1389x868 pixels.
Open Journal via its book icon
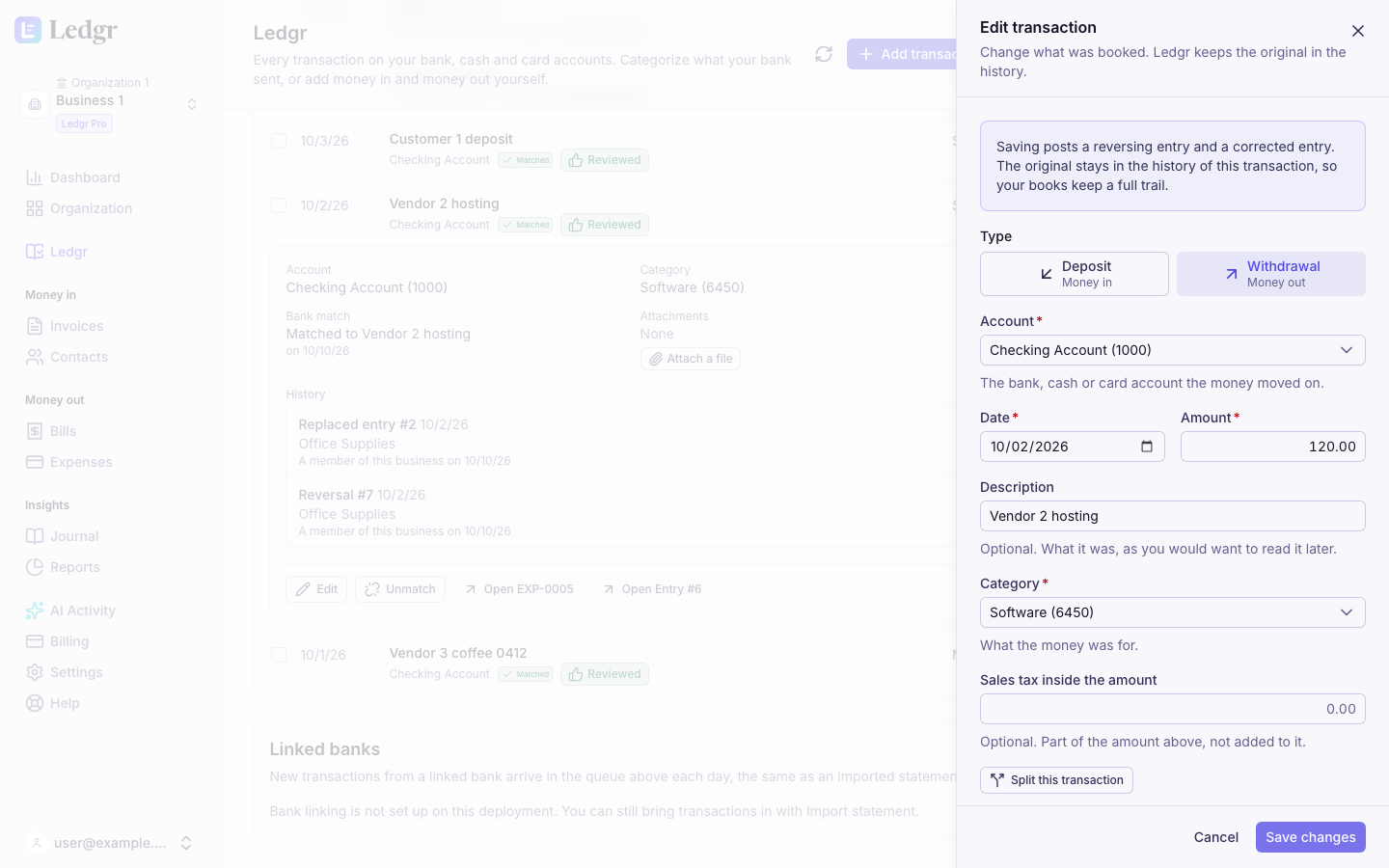[x=35, y=536]
